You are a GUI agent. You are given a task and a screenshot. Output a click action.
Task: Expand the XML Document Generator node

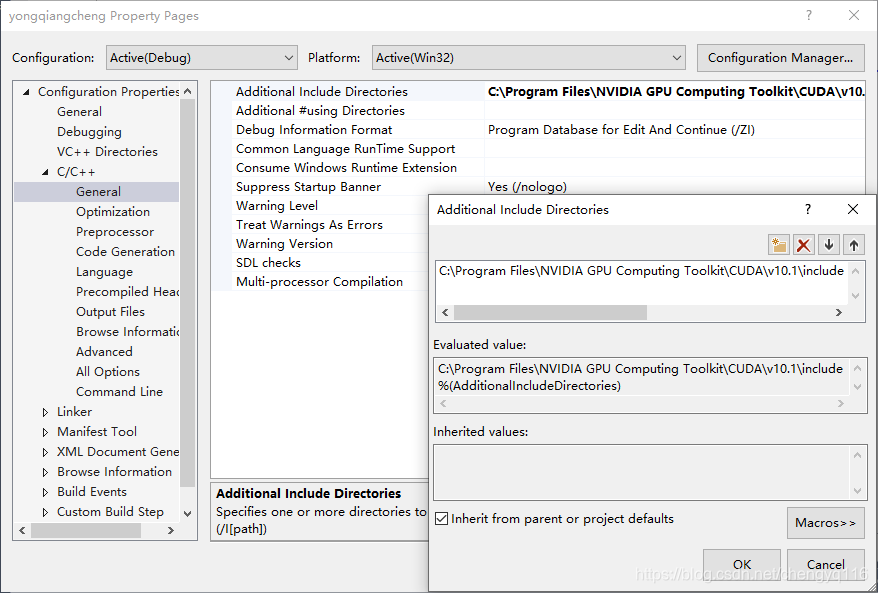coord(45,452)
